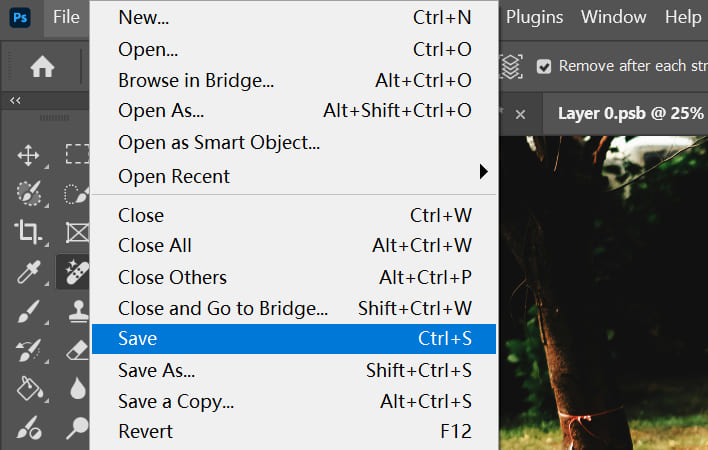Select the Quick Selection brush tool
This screenshot has height=450, width=708.
(x=77, y=194)
